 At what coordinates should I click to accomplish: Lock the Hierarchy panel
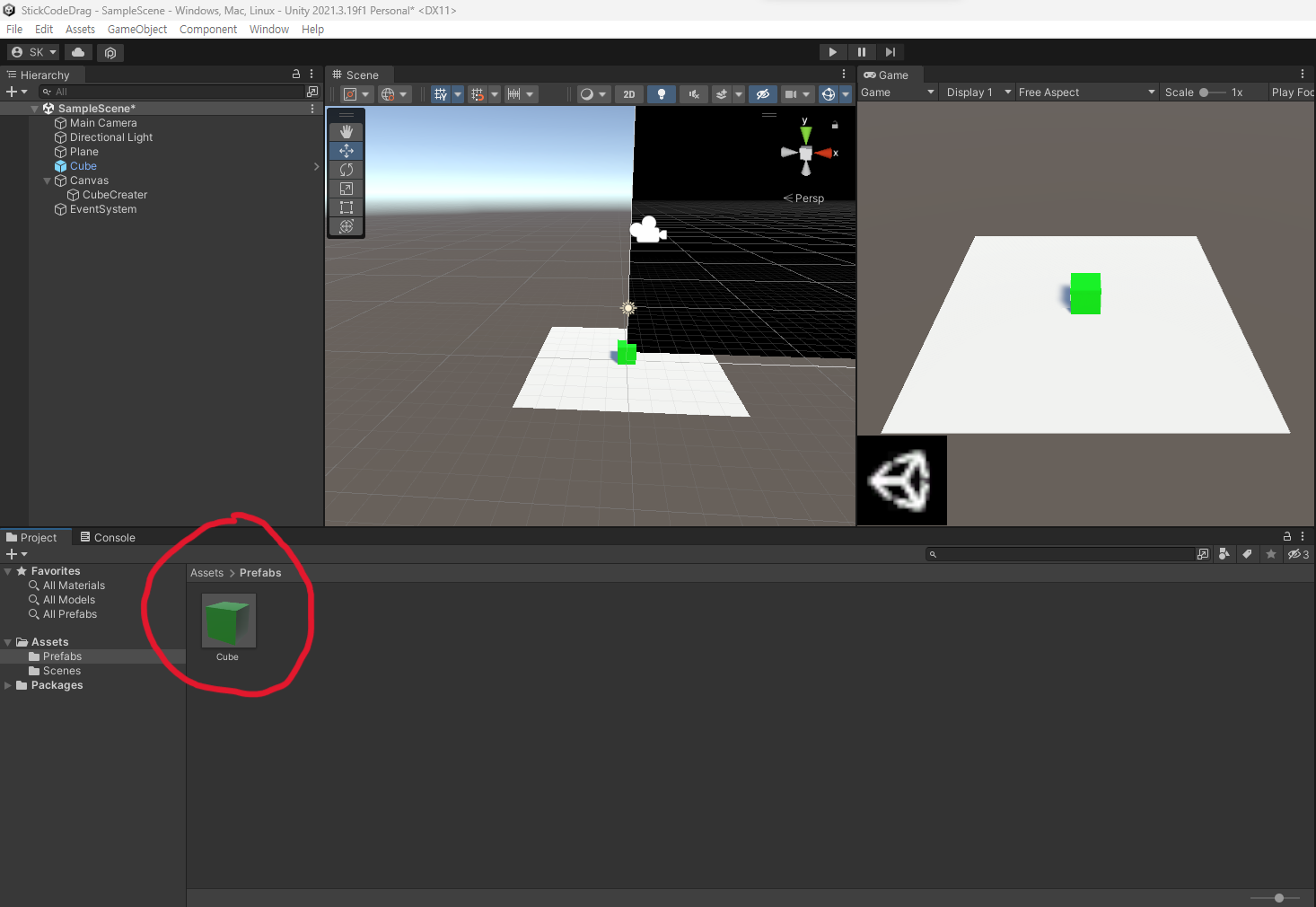tap(296, 74)
